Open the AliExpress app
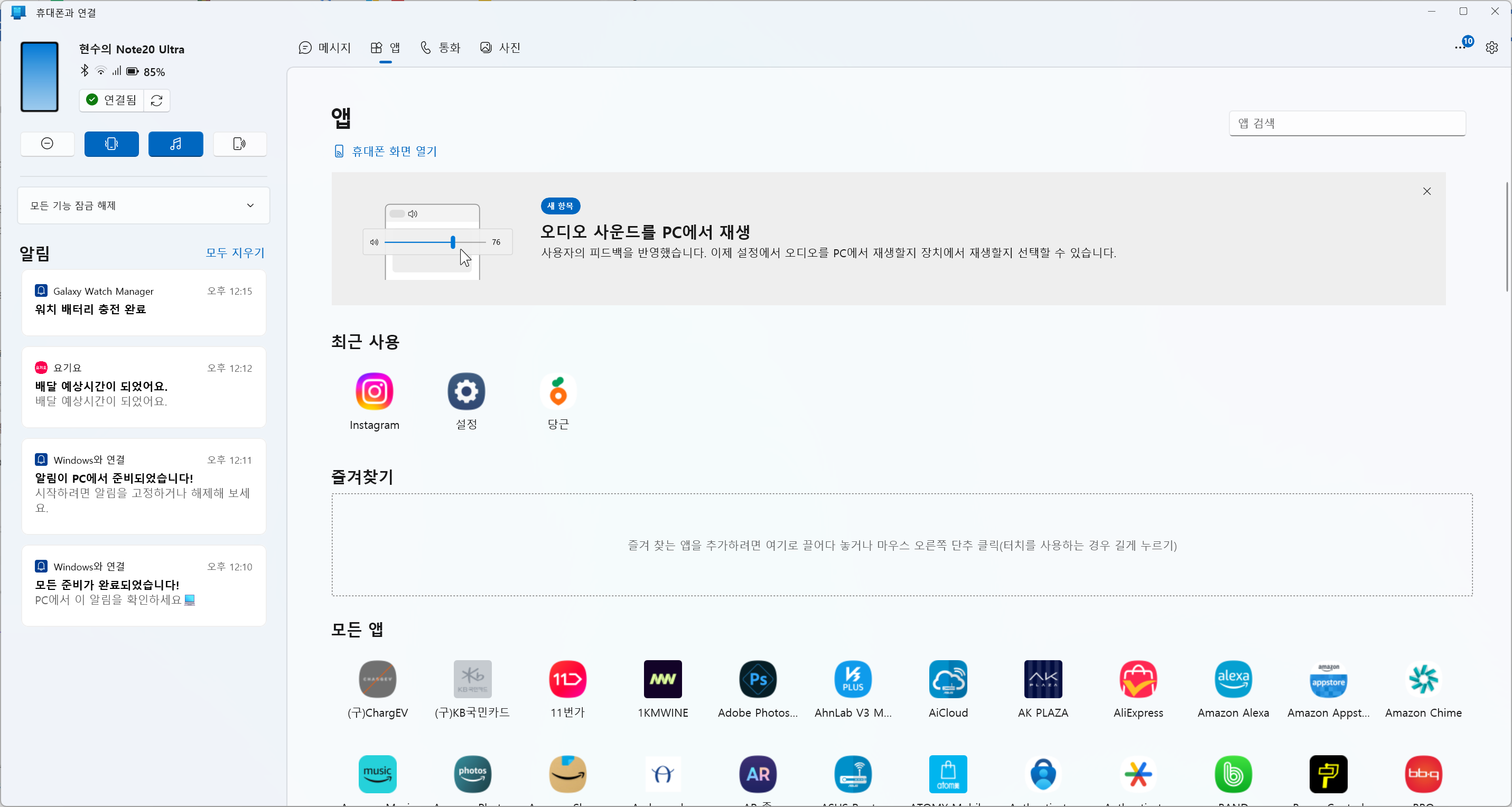This screenshot has height=807, width=1512. (x=1138, y=679)
